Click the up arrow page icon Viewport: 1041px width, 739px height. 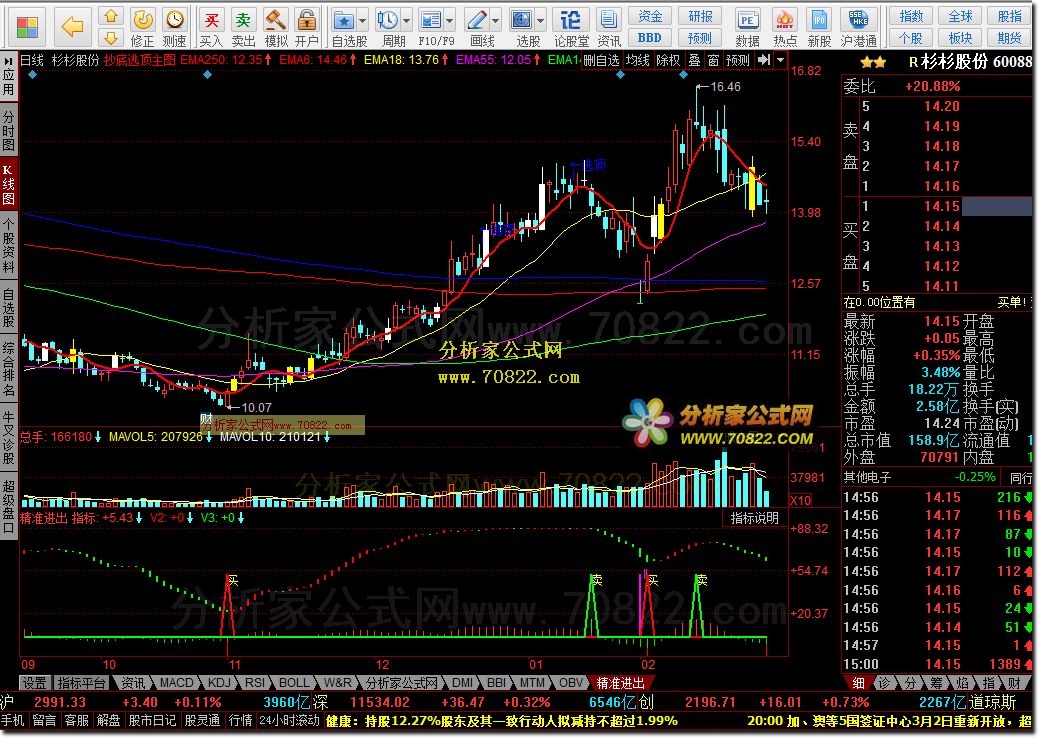[x=111, y=16]
